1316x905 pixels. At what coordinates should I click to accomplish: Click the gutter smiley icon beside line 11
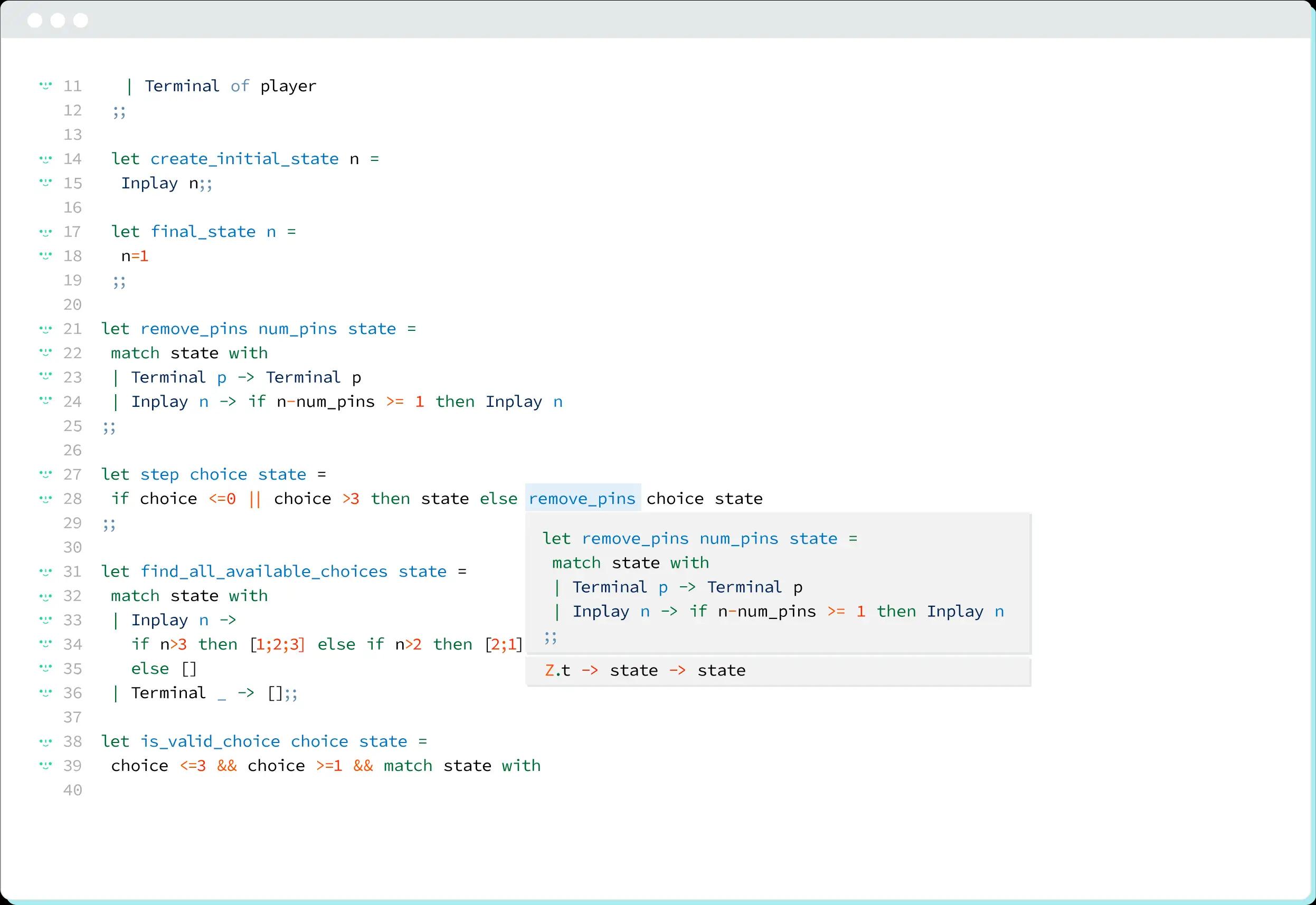click(45, 85)
